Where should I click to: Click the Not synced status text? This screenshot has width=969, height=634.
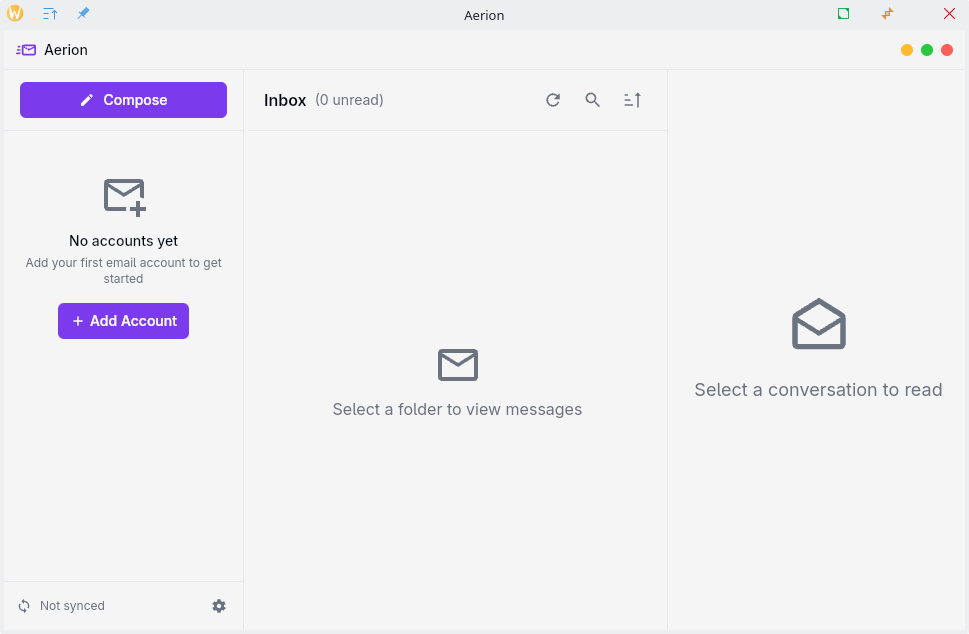click(x=72, y=606)
